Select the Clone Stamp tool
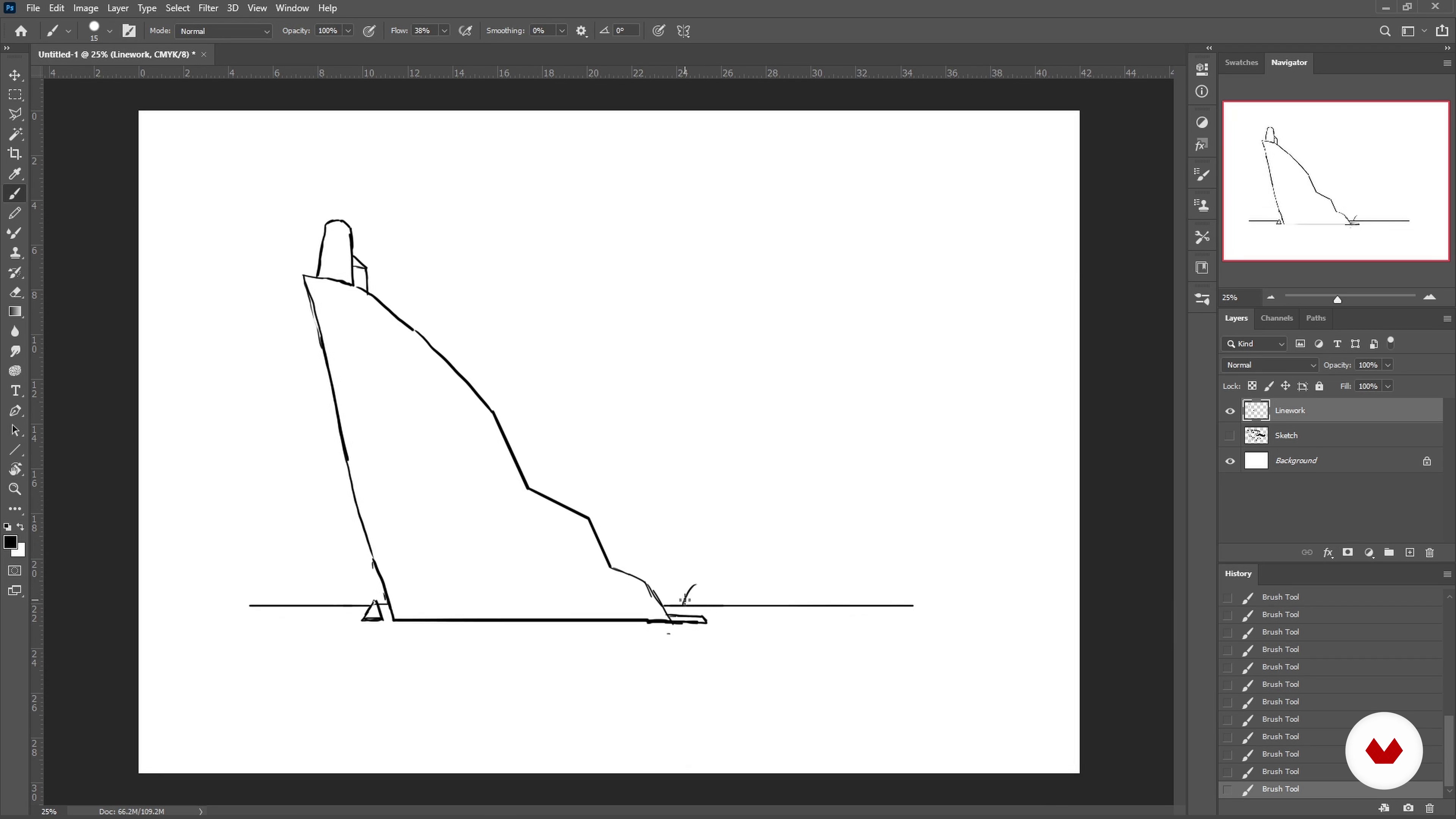Image resolution: width=1456 pixels, height=819 pixels. click(x=15, y=253)
